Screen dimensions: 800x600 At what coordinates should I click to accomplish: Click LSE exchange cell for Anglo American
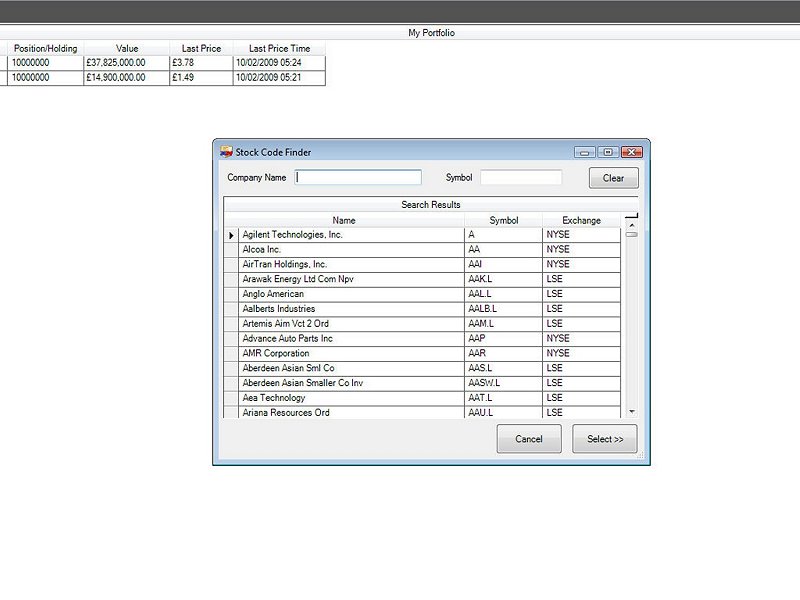coord(582,294)
